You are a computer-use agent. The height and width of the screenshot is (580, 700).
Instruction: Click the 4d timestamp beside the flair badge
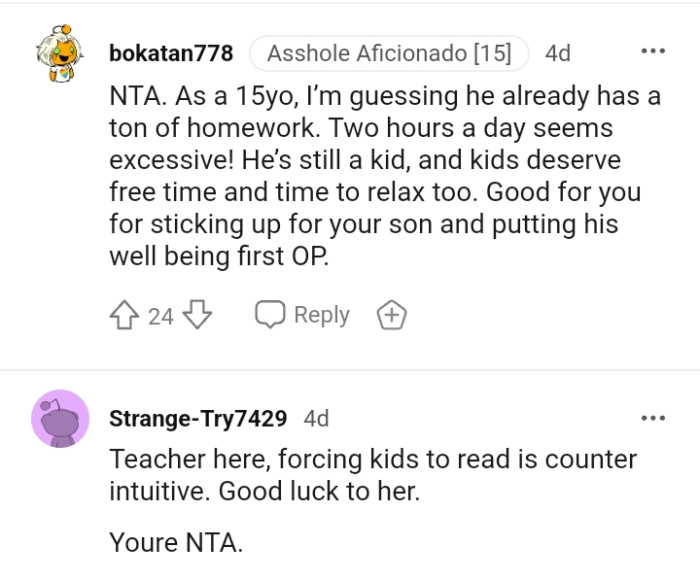coord(558,53)
